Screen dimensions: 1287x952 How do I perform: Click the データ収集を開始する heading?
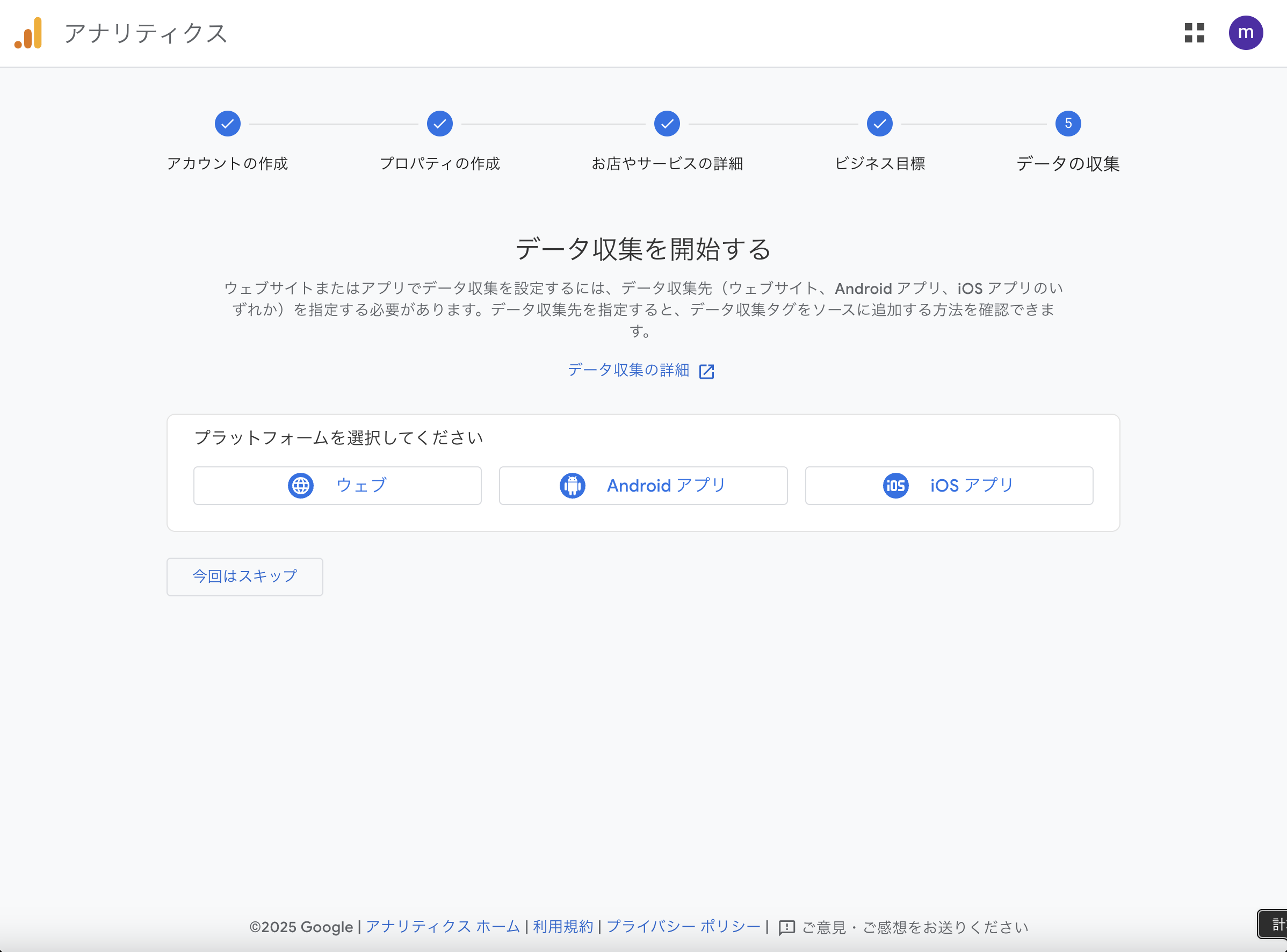coord(643,249)
